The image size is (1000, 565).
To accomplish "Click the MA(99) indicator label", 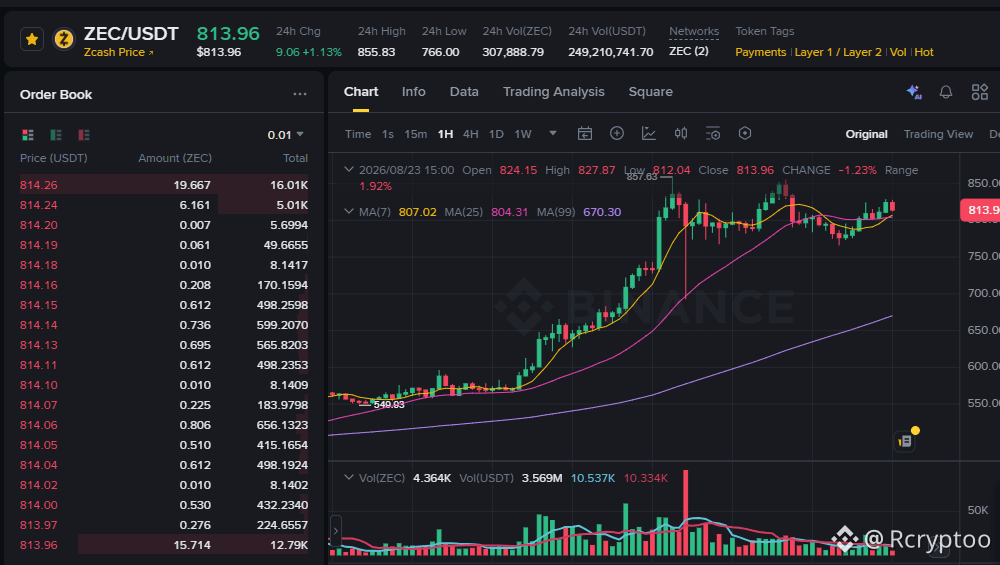I will 555,212.
